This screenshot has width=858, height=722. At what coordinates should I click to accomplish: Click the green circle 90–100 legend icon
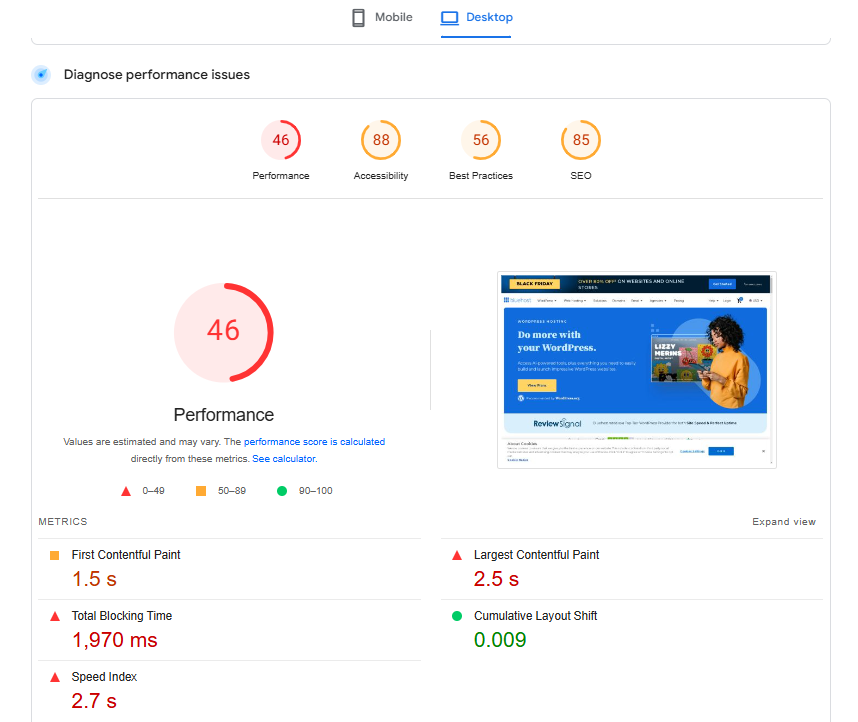[x=282, y=491]
